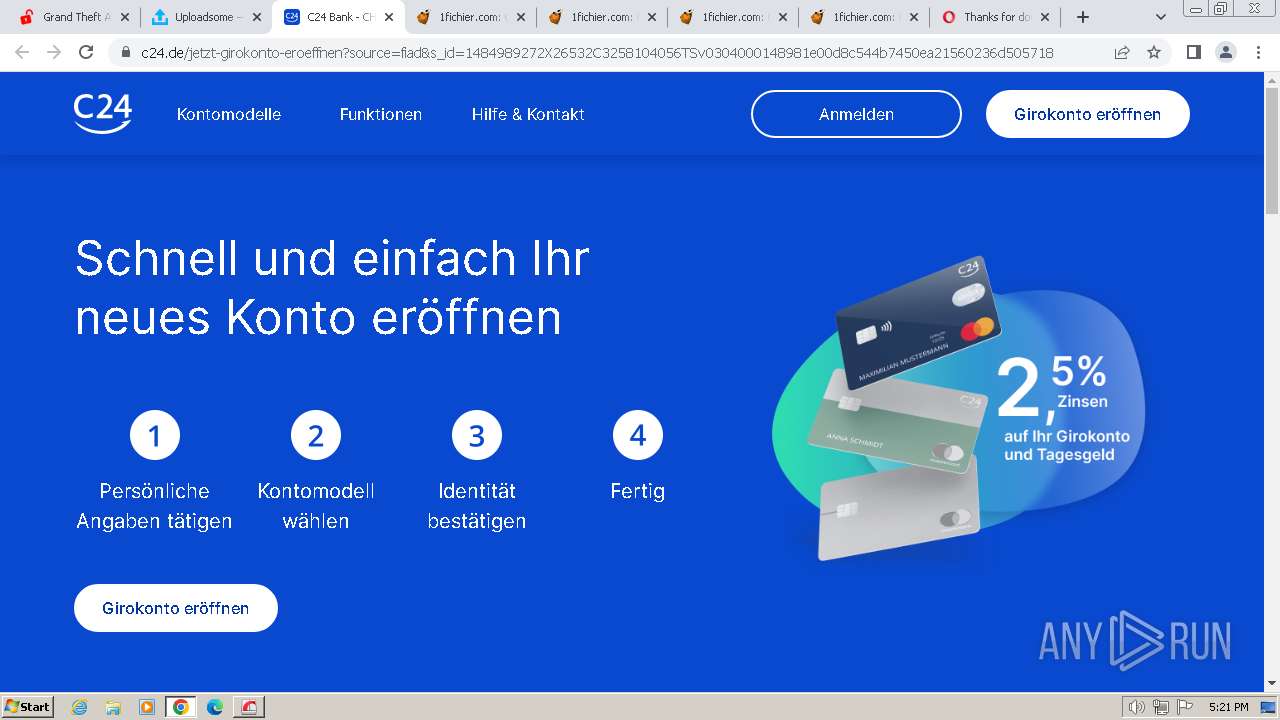
Task: Open Chrome three-dot menu
Action: (1258, 52)
